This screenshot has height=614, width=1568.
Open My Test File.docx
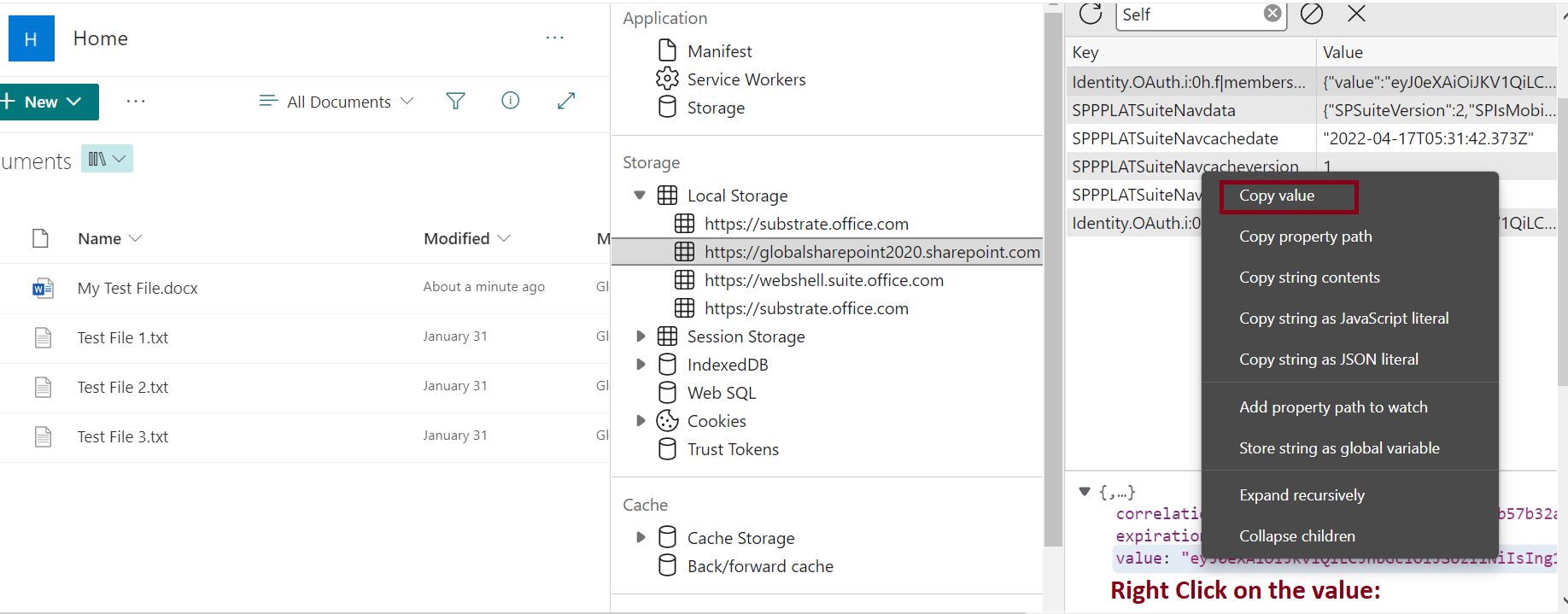[137, 289]
